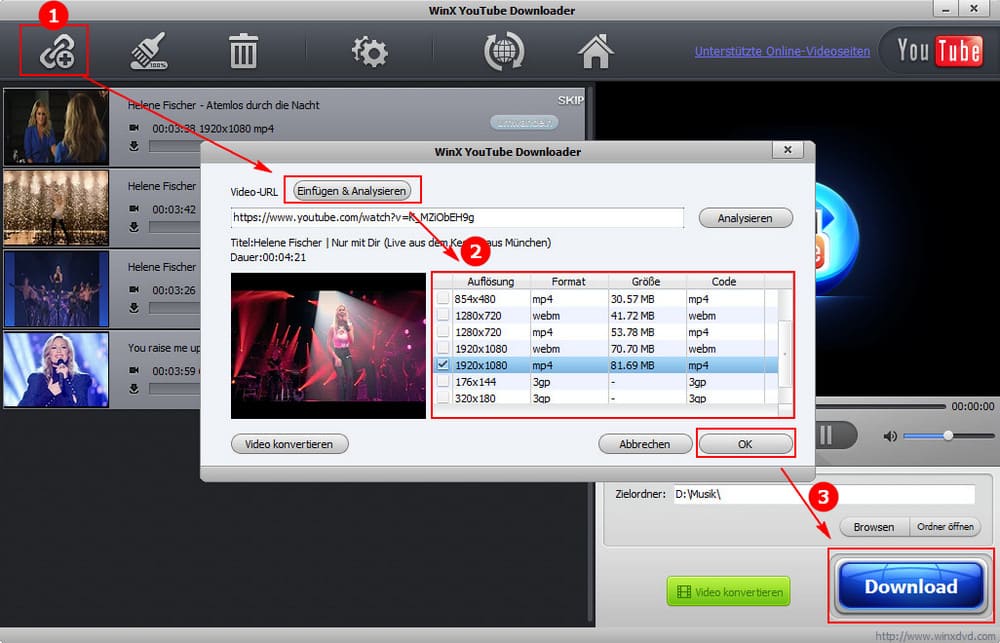Uncheck the 1920x1080 mp4 checkbox
Image resolution: width=1000 pixels, height=643 pixels.
coord(443,365)
